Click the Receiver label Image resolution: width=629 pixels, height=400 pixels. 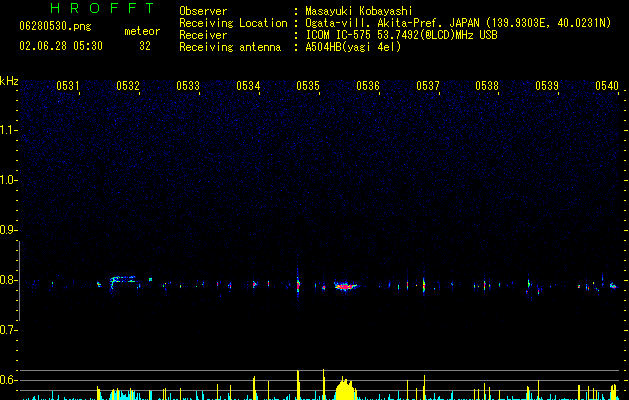pyautogui.click(x=203, y=35)
